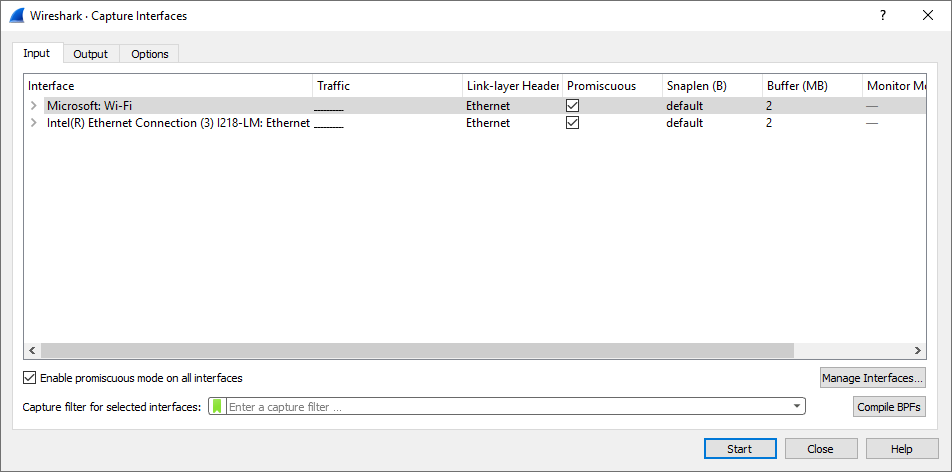
Task: Toggle Promiscuous checkbox for Intel Ethernet row
Action: [x=573, y=123]
